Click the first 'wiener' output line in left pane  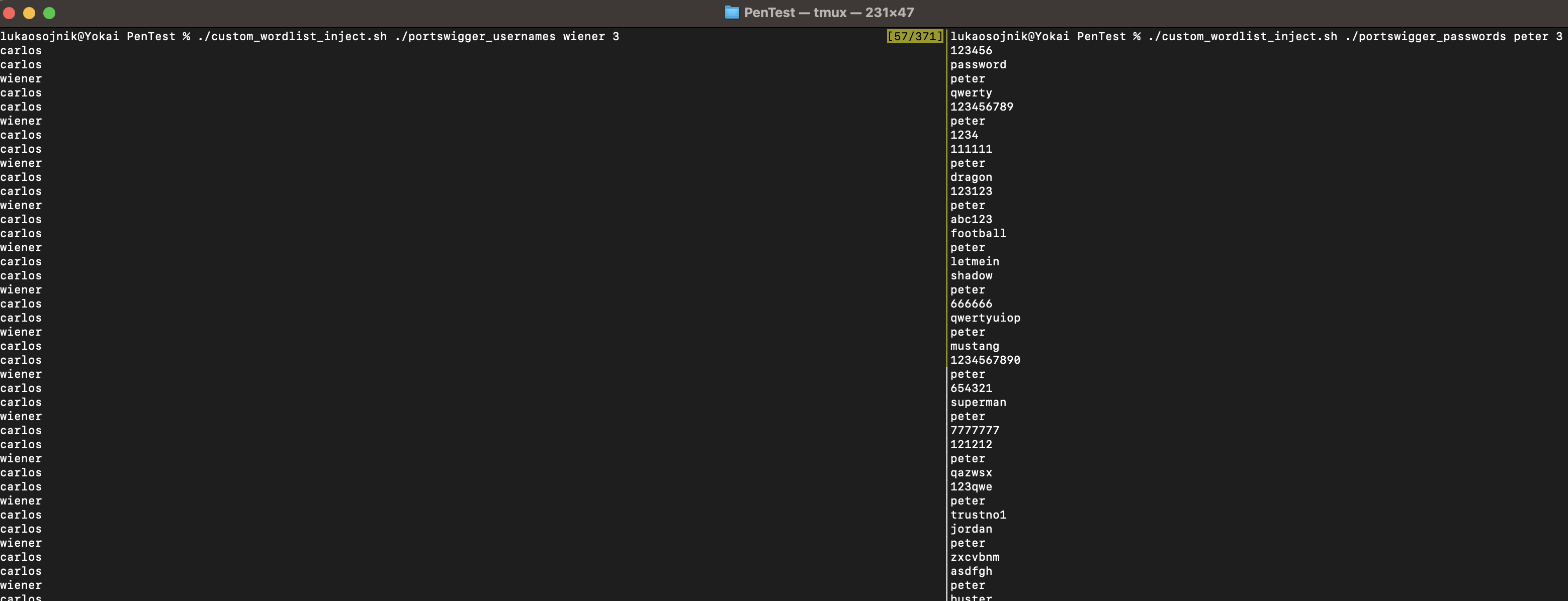click(x=21, y=78)
